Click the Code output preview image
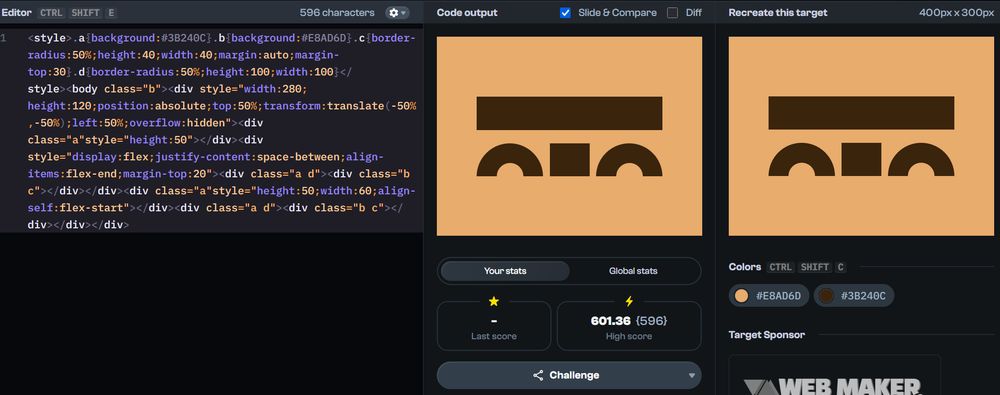Viewport: 1000px width, 395px height. [x=569, y=136]
